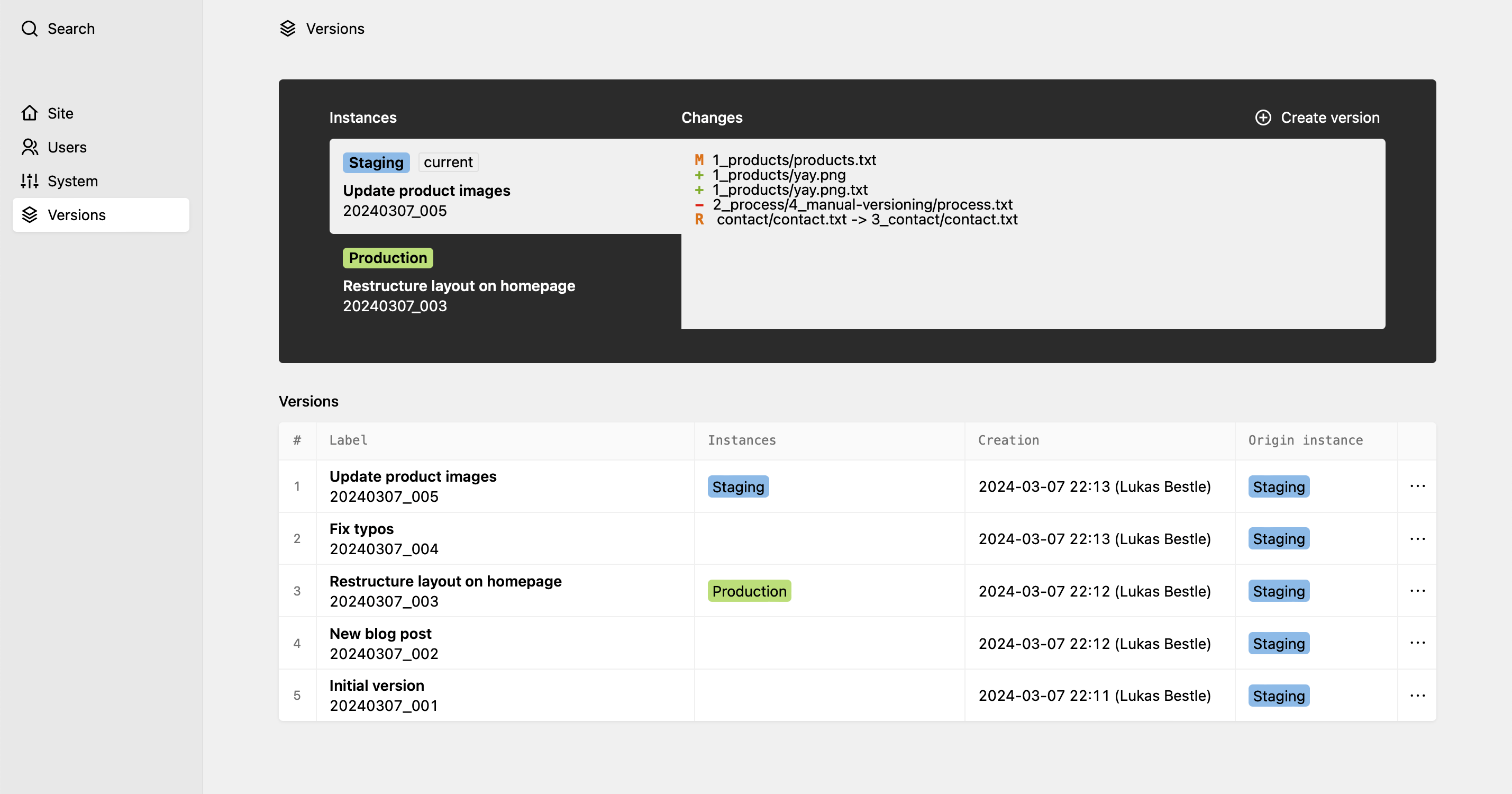The image size is (1512, 794).
Task: Open the Users menu item
Action: point(67,147)
